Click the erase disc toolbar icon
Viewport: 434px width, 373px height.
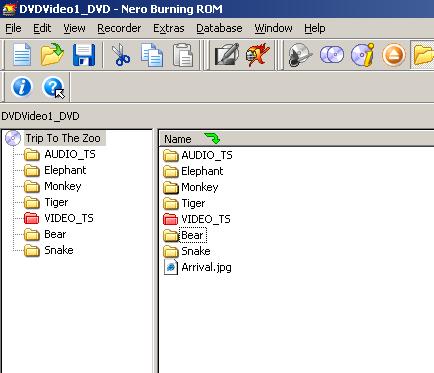click(x=300, y=55)
